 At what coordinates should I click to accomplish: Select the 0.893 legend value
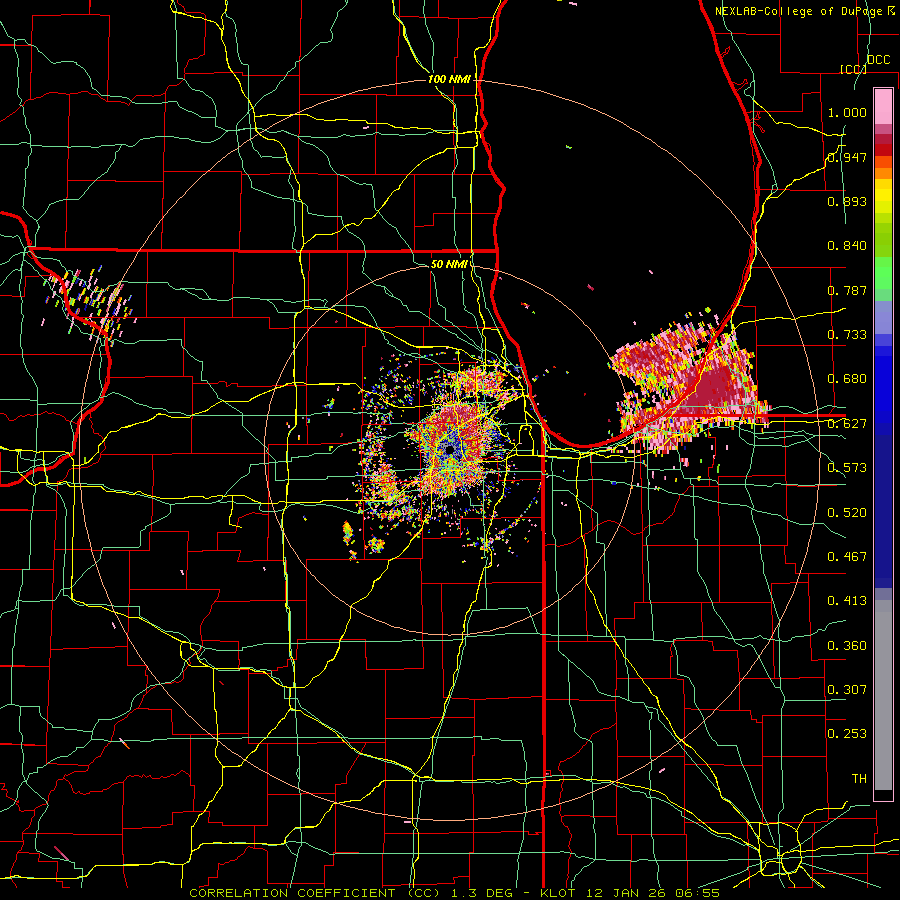tap(847, 201)
